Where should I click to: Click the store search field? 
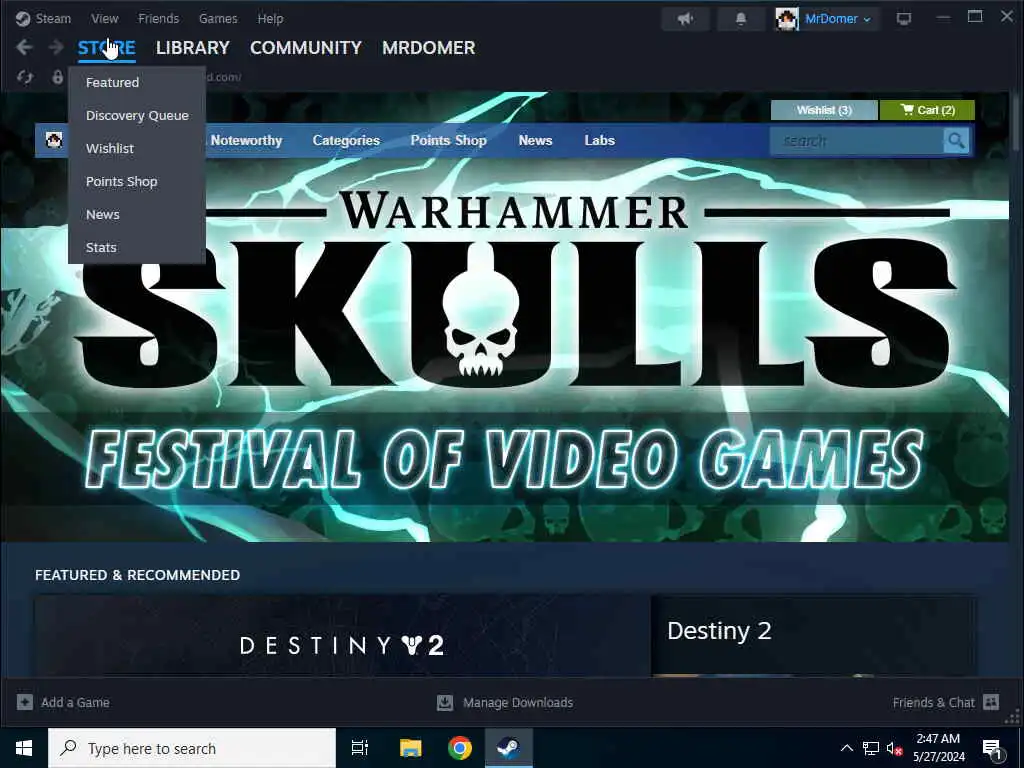(x=857, y=140)
